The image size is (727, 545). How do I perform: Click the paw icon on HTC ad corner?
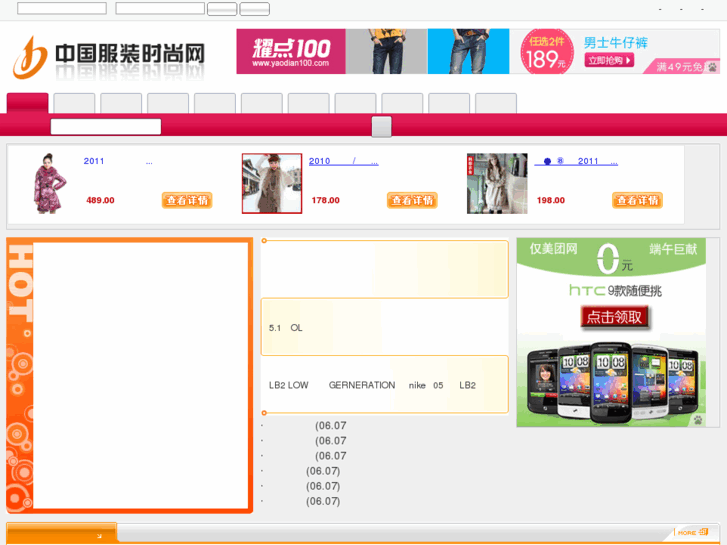[698, 420]
